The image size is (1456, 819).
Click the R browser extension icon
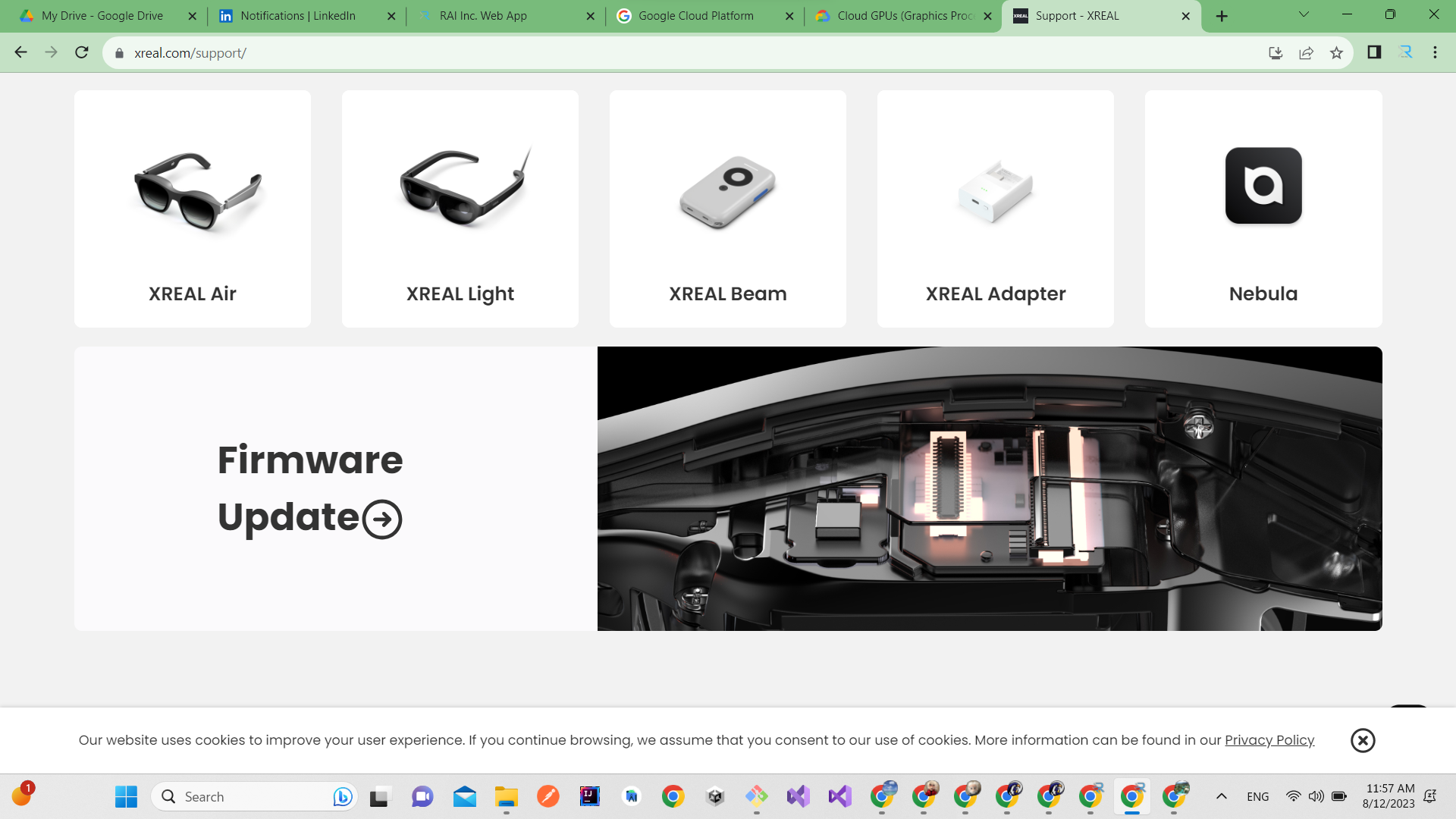coord(1405,52)
